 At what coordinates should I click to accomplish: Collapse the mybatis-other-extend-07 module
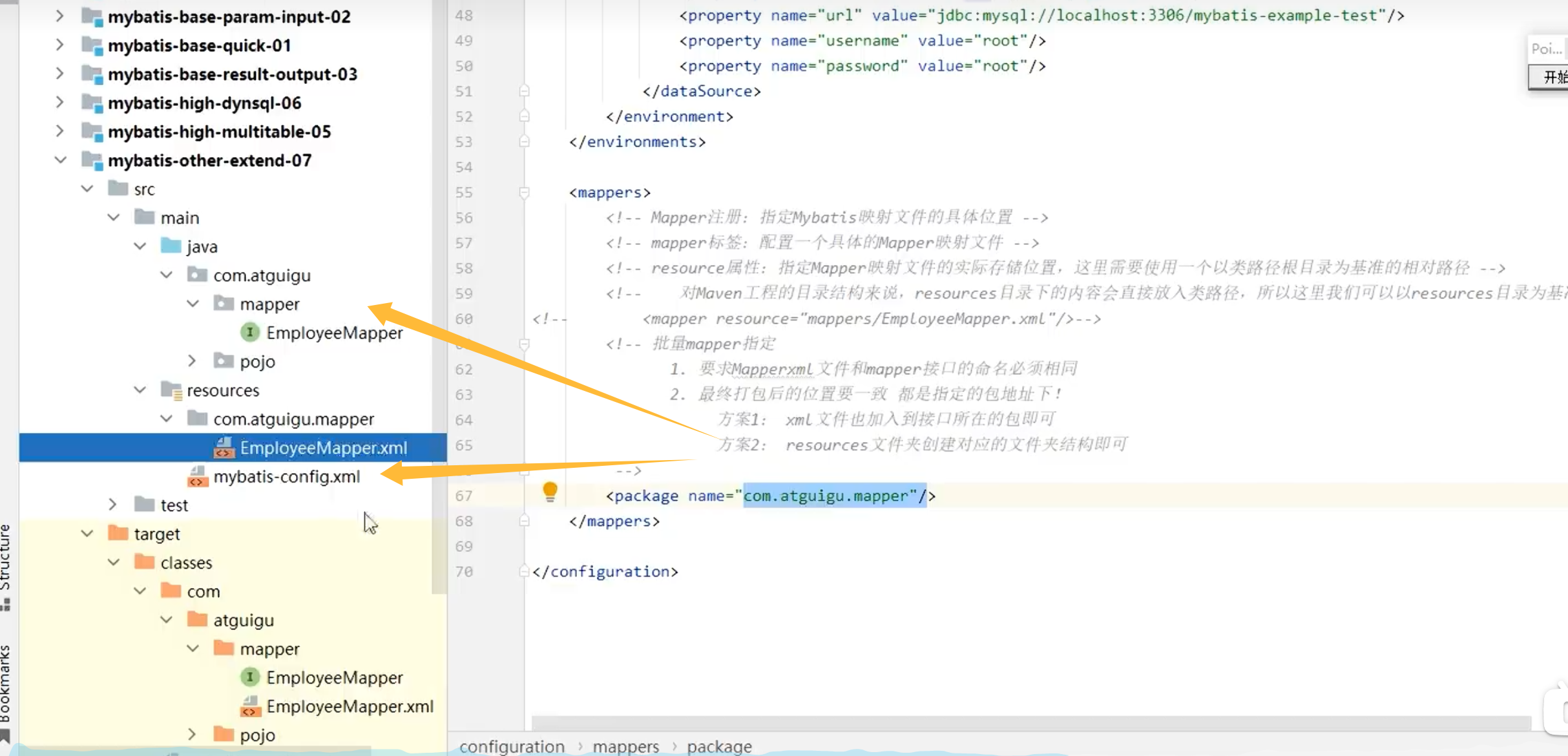click(60, 160)
